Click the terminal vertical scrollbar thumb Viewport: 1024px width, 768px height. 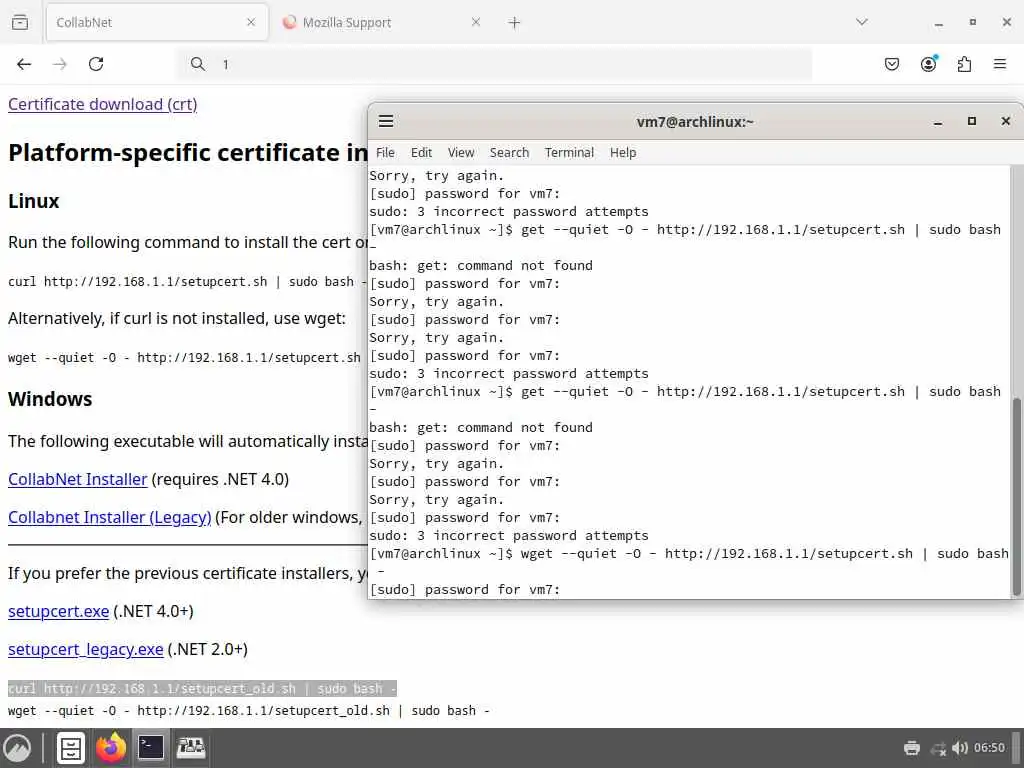pos(1016,496)
